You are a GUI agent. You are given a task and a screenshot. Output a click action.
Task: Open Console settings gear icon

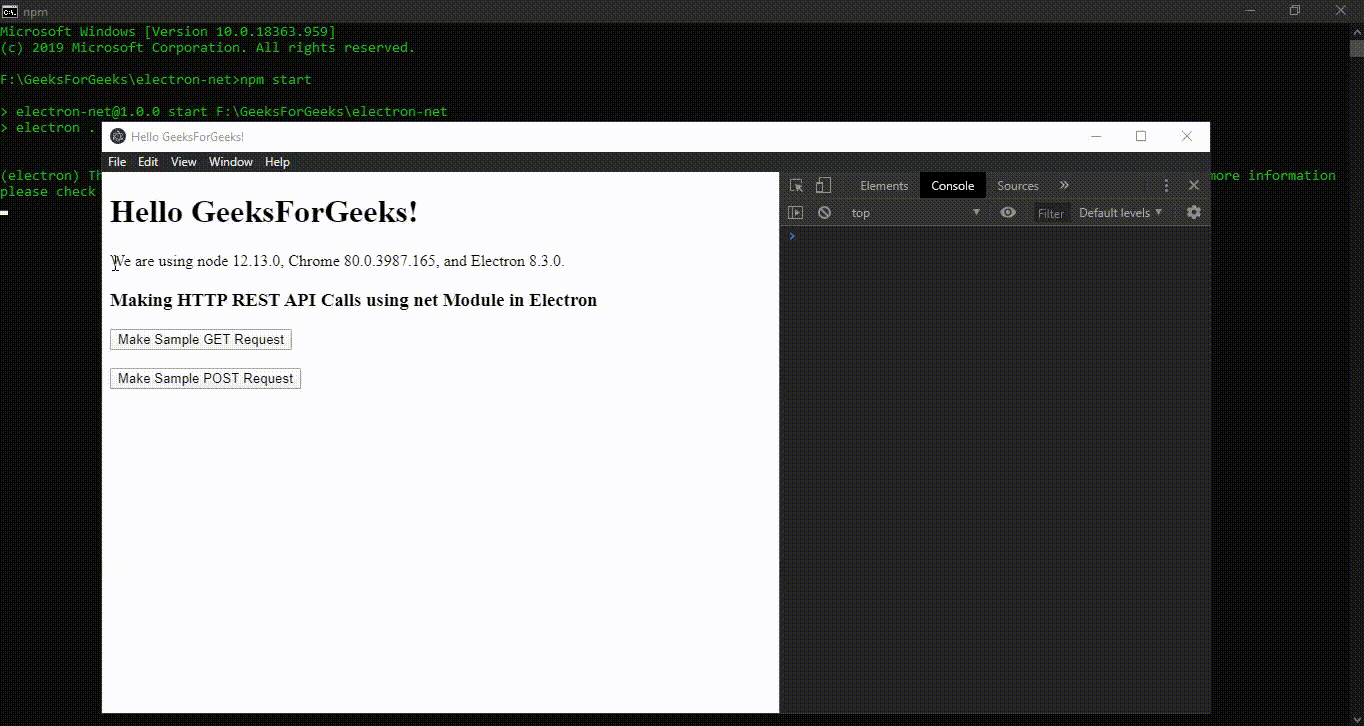[x=1193, y=213]
